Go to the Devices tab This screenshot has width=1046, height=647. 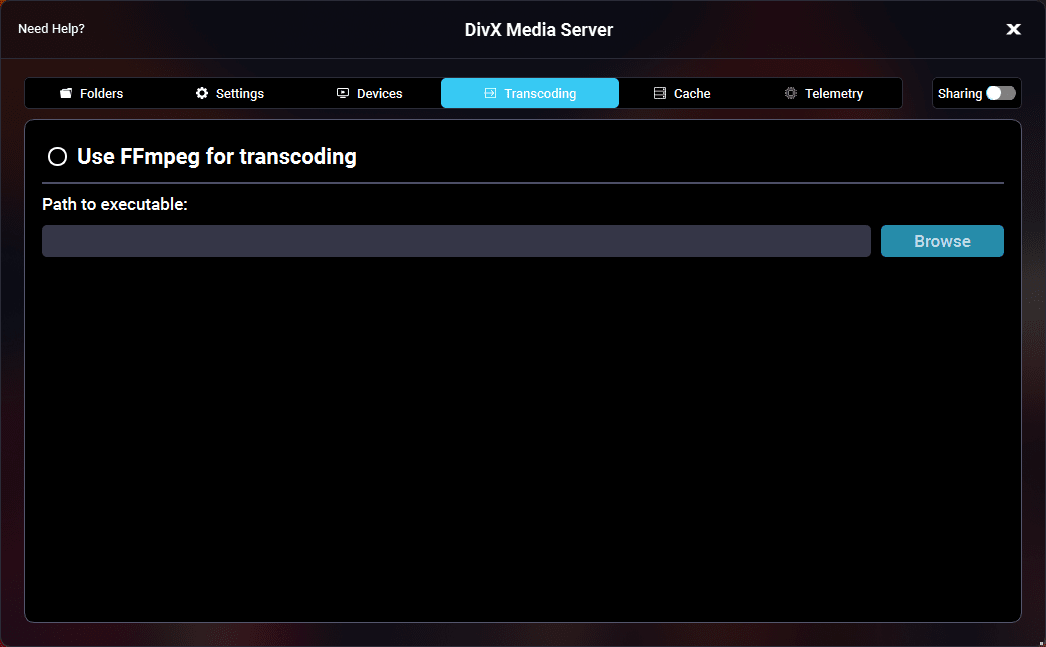coord(379,93)
